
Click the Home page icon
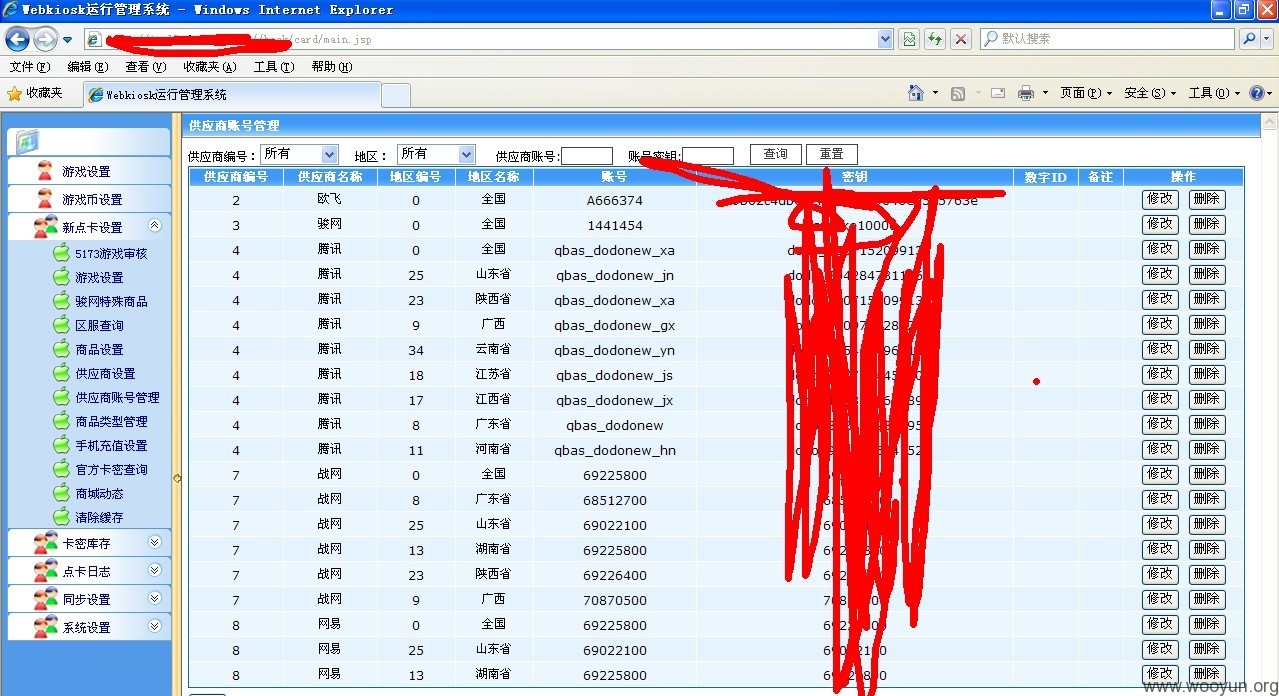coord(915,93)
